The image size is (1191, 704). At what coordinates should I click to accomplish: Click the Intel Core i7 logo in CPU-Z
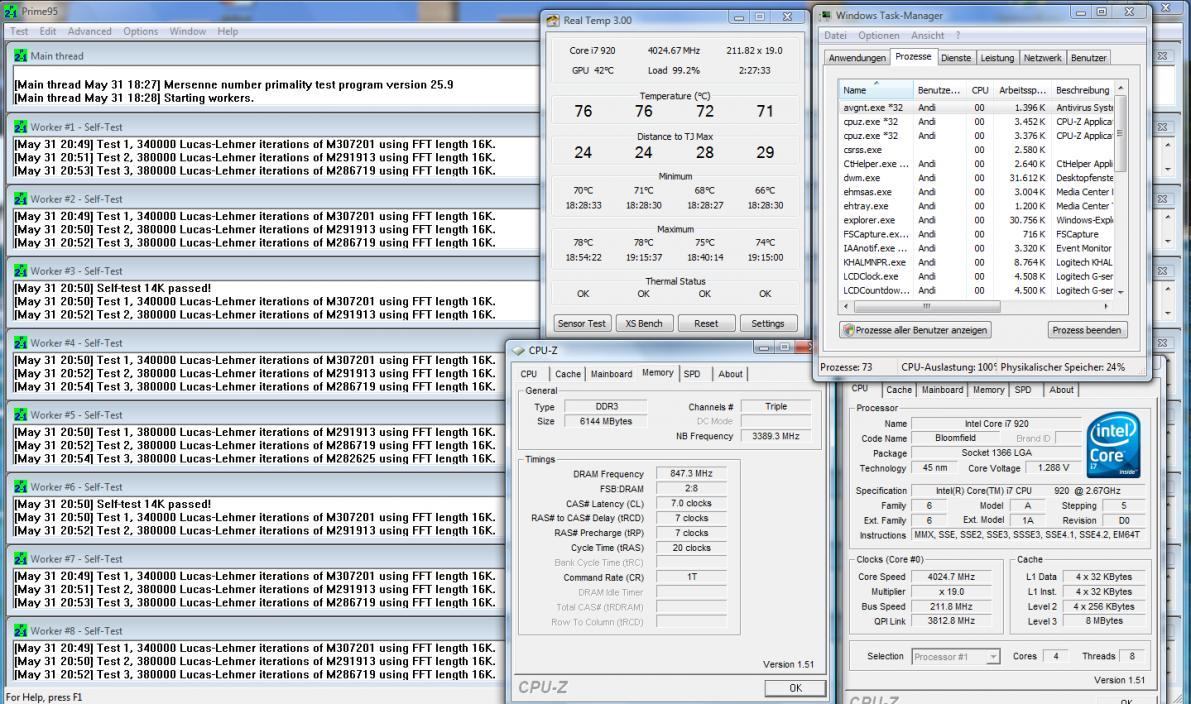pyautogui.click(x=1113, y=445)
